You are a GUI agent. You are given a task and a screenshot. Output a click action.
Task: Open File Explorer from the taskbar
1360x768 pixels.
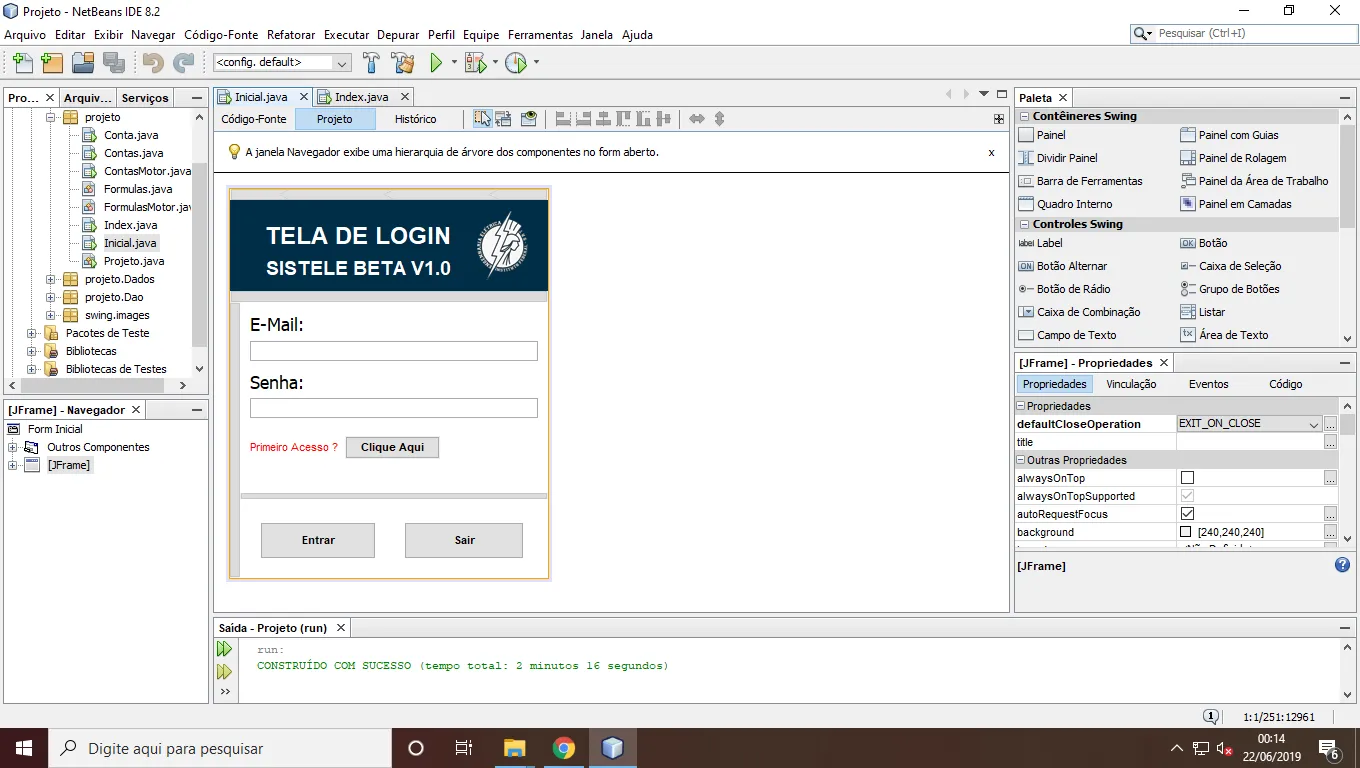pos(515,748)
